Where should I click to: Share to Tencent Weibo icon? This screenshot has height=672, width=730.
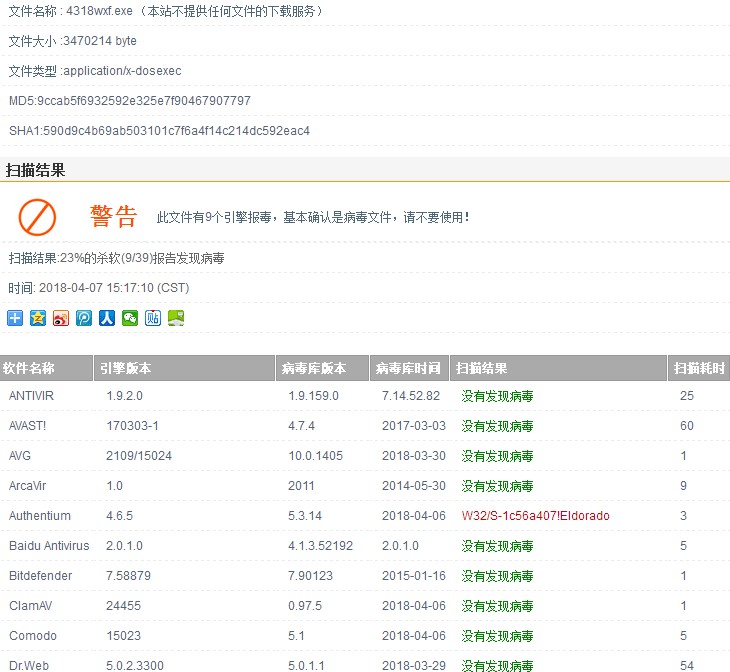point(84,318)
